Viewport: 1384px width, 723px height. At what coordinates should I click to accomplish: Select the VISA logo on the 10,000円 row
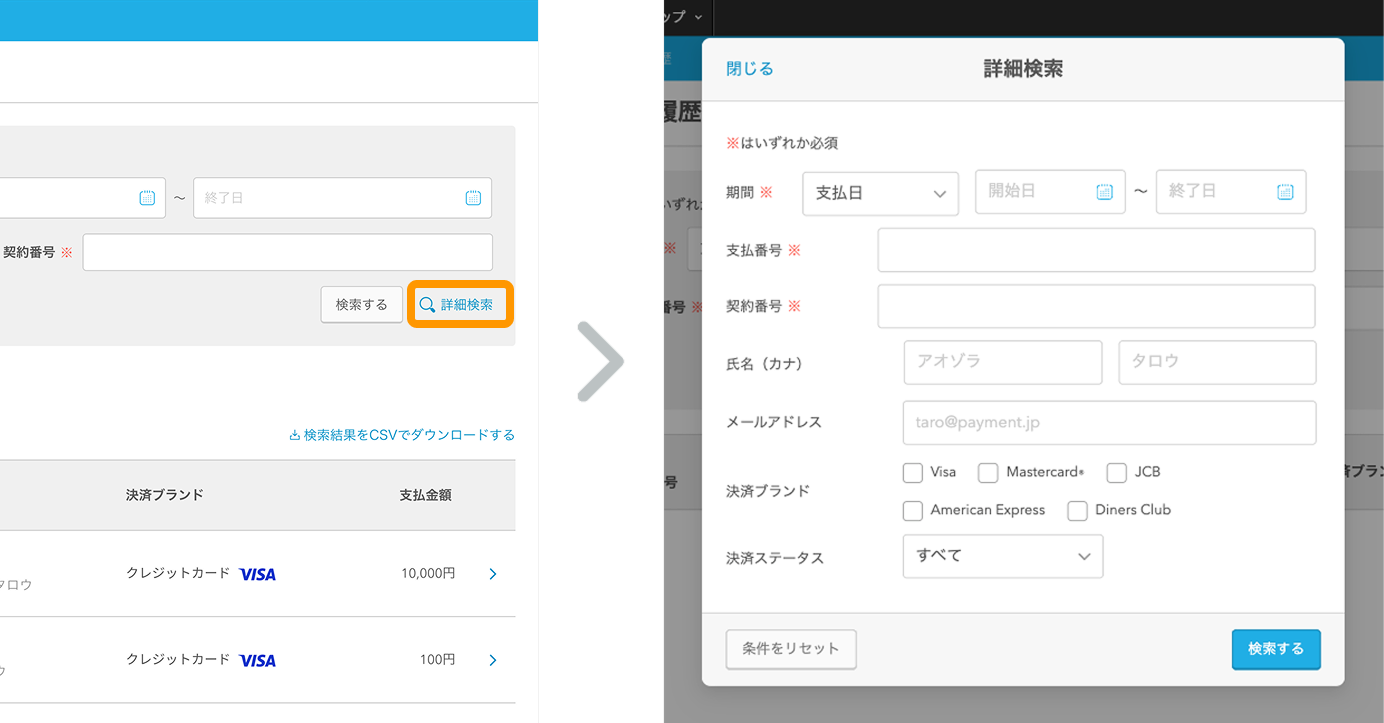coord(257,573)
